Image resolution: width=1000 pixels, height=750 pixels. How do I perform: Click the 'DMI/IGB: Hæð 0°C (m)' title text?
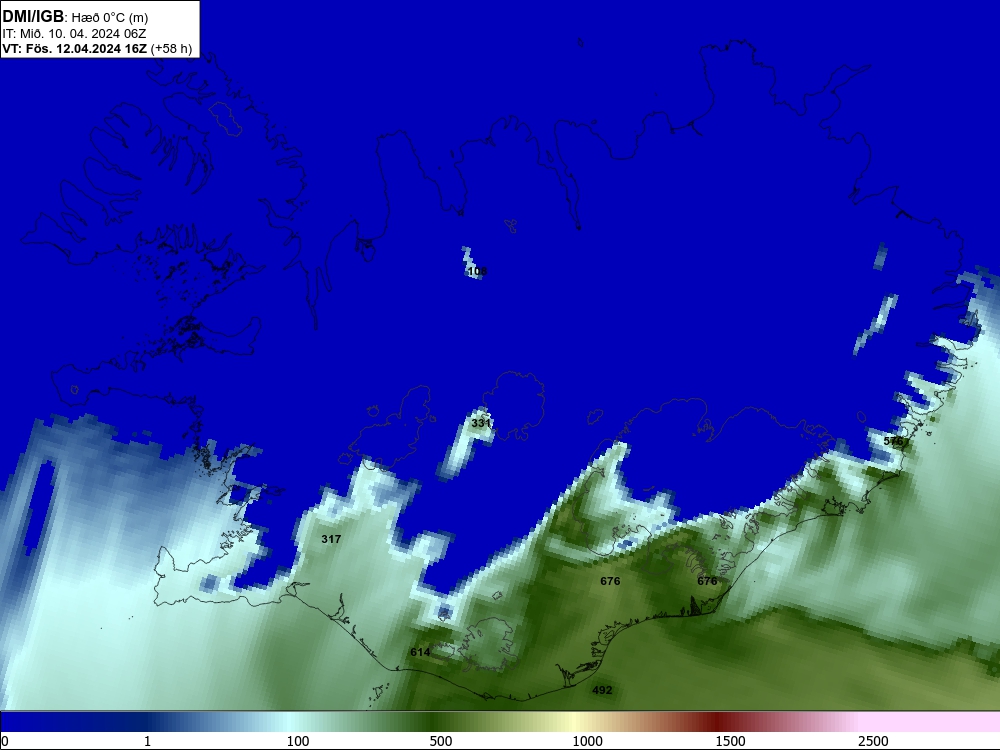(x=75, y=17)
